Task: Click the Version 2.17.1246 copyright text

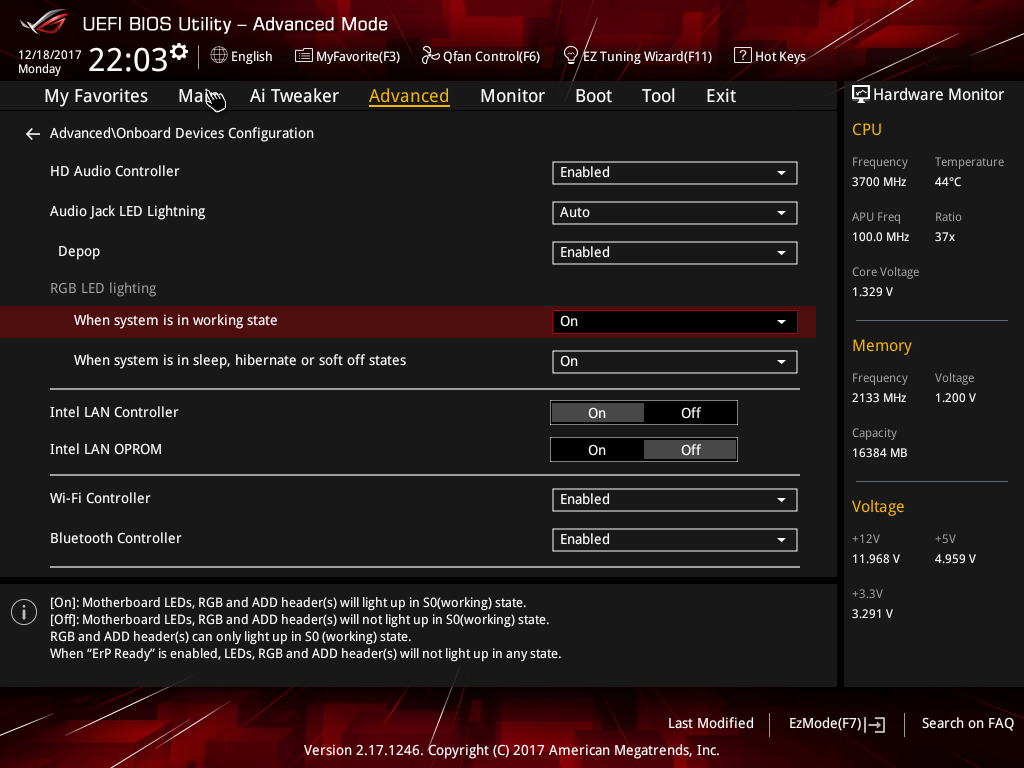Action: click(x=511, y=750)
